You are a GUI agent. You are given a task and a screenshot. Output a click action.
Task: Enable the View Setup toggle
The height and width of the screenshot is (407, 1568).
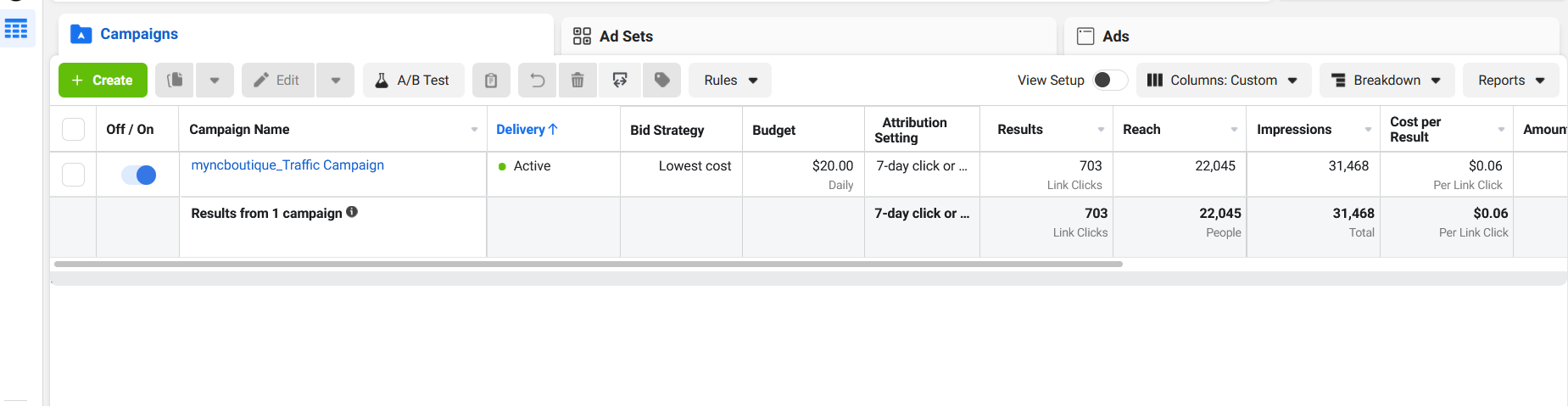[1109, 80]
